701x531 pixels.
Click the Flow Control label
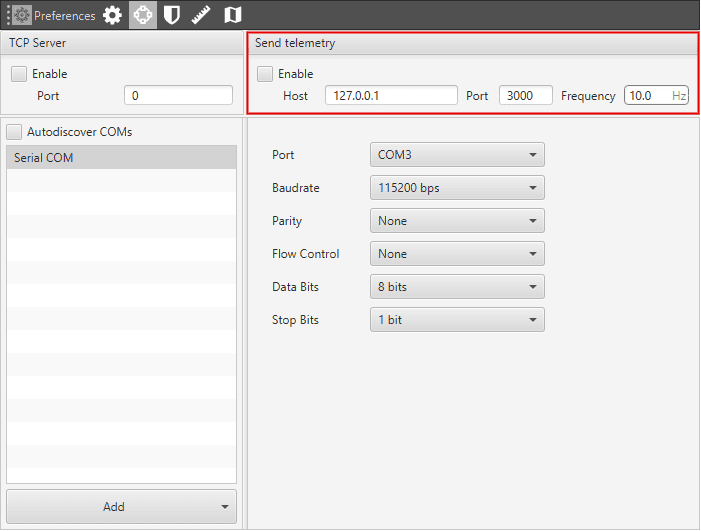click(x=305, y=254)
